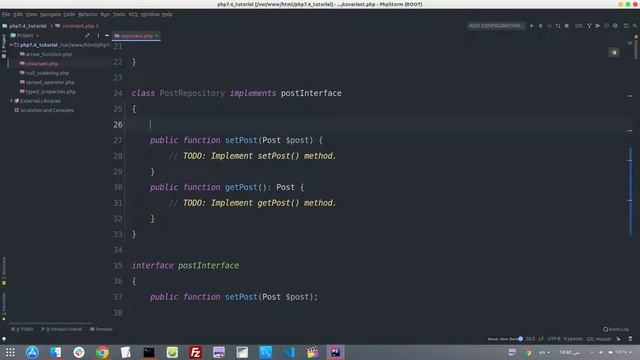Open the TODO tool window
The image size is (640, 360).
tap(22, 329)
